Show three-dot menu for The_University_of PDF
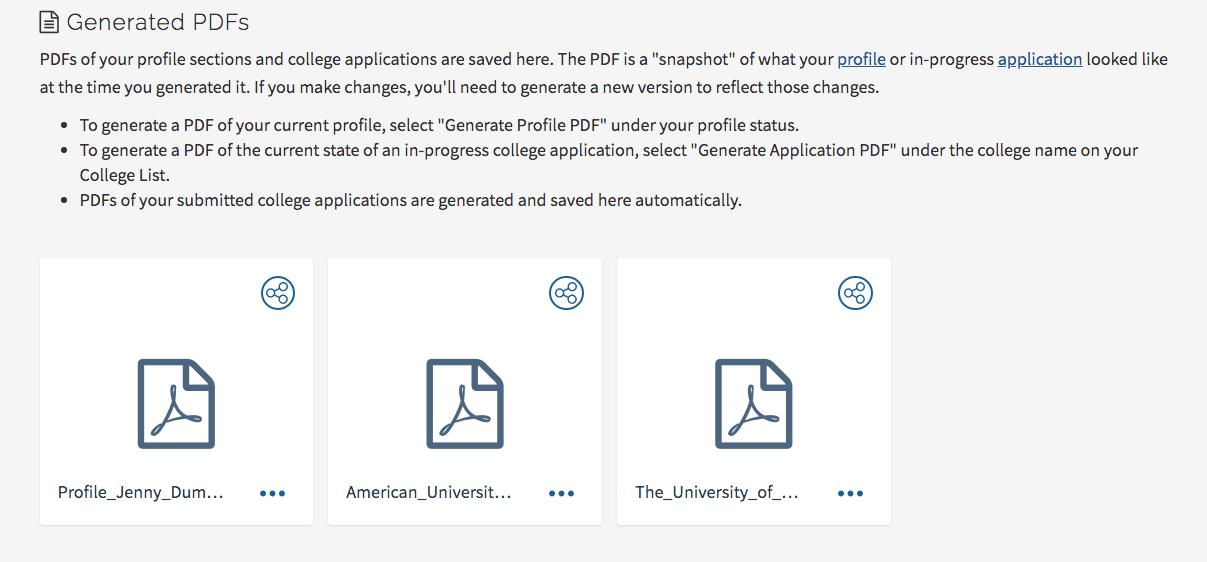The width and height of the screenshot is (1207, 562). tap(850, 493)
